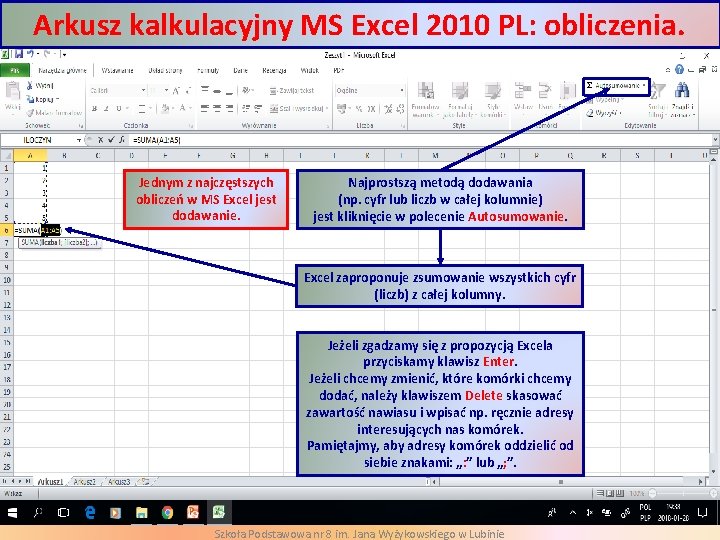Open the Plik tab
Viewport: 720px width, 540px height.
tap(15, 70)
